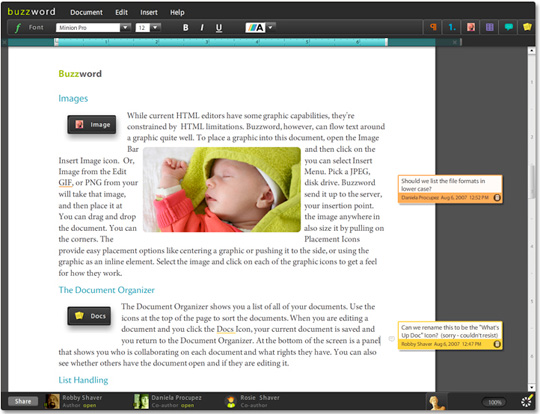
Task: Select the List numbering toolbar icon
Action: pyautogui.click(x=452, y=27)
